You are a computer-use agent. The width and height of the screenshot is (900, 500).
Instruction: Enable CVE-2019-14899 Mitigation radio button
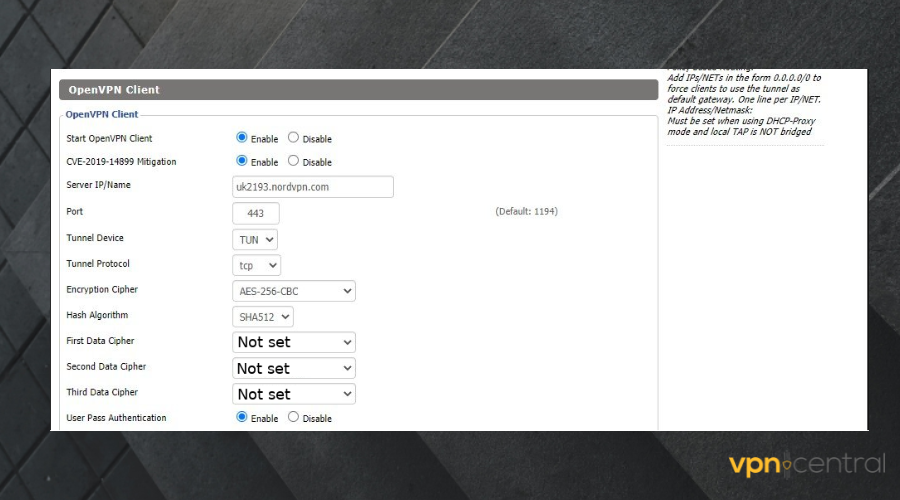click(x=242, y=161)
